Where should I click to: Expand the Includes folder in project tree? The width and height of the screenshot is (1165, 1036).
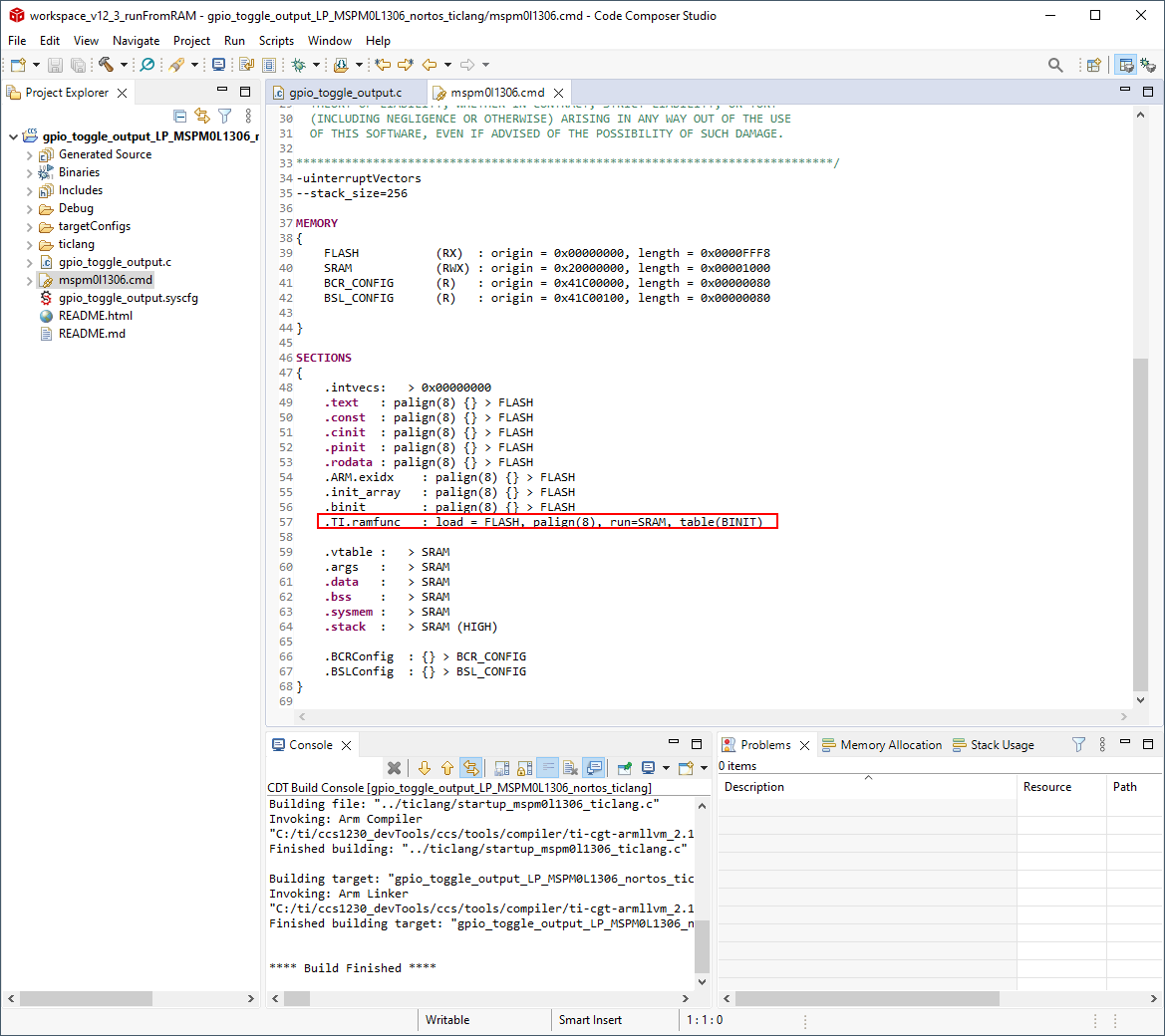tap(29, 190)
